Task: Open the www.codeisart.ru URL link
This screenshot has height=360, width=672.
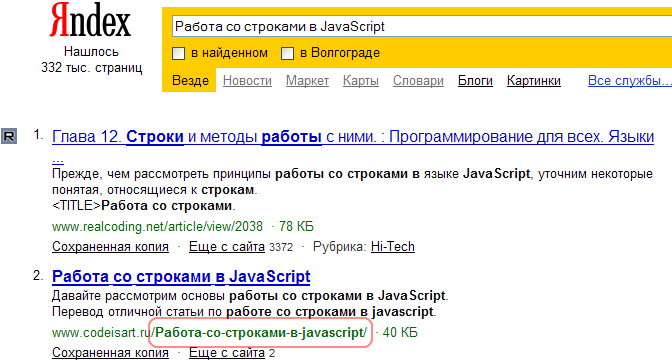Action: [x=209, y=333]
